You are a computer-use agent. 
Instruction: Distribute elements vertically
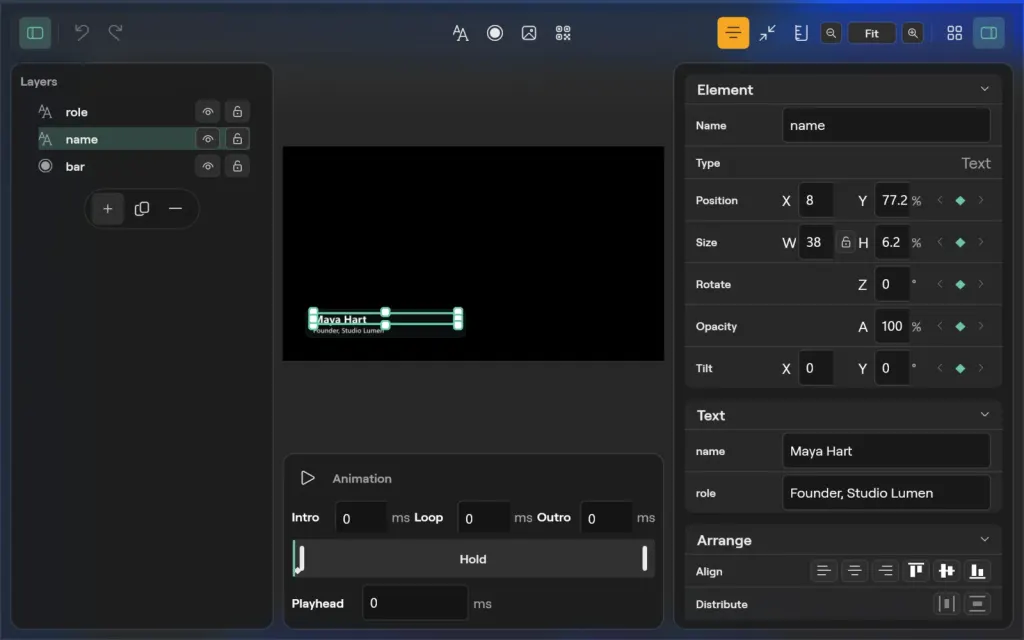tap(978, 603)
